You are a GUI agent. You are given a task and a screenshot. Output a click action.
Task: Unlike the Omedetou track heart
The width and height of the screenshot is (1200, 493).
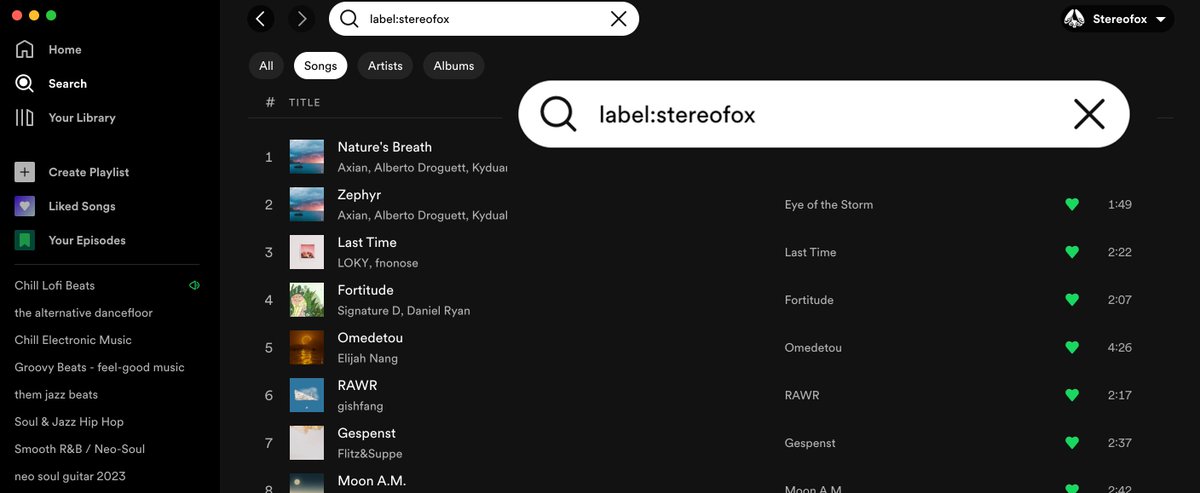pyautogui.click(x=1072, y=347)
